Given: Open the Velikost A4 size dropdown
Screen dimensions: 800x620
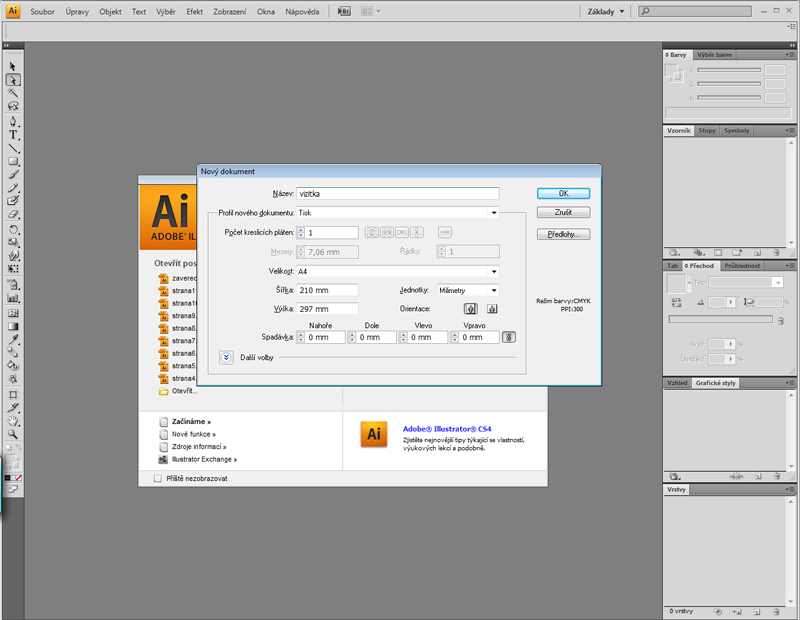Looking at the screenshot, I should point(494,271).
